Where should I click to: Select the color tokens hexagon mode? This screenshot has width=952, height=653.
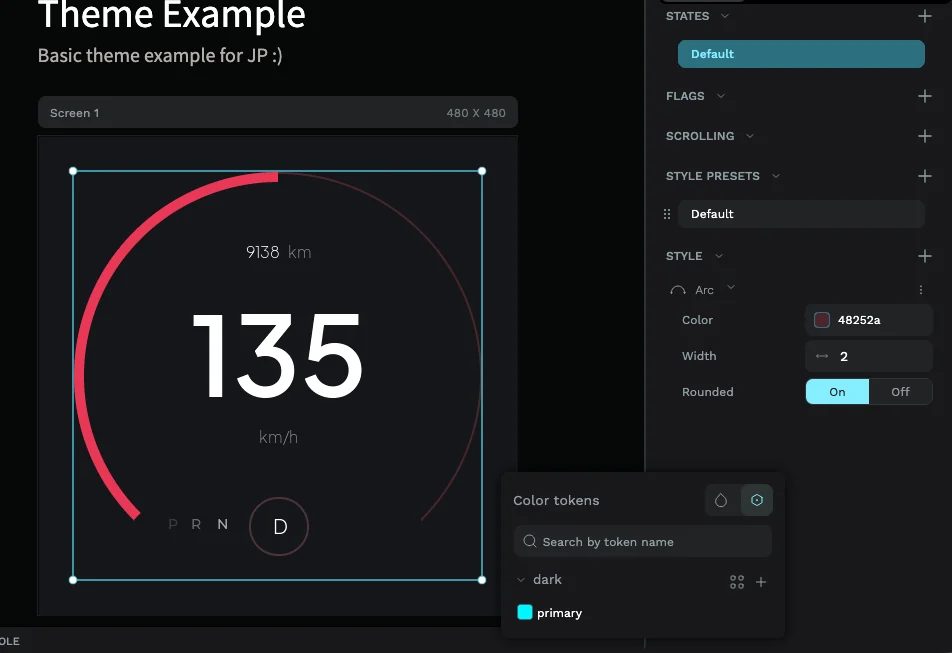pos(756,500)
